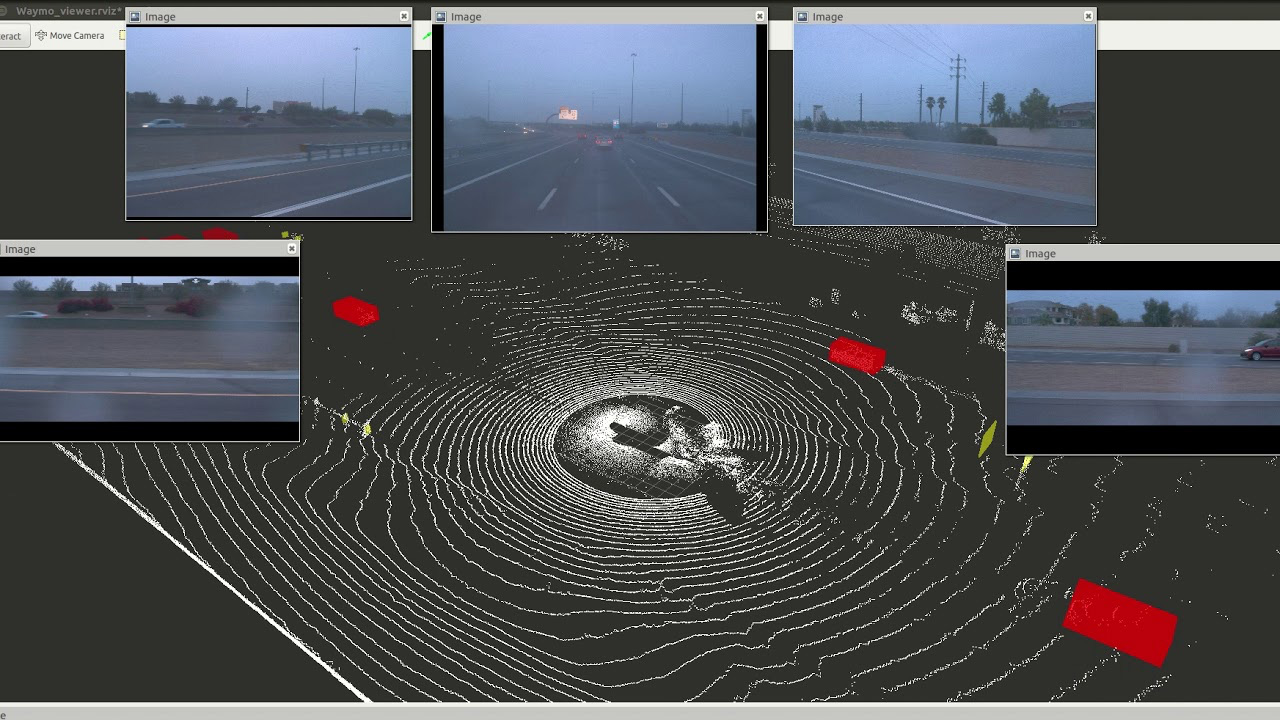Close the red-bushes side camera Image panel
Screen dimensions: 1280x720
click(292, 248)
